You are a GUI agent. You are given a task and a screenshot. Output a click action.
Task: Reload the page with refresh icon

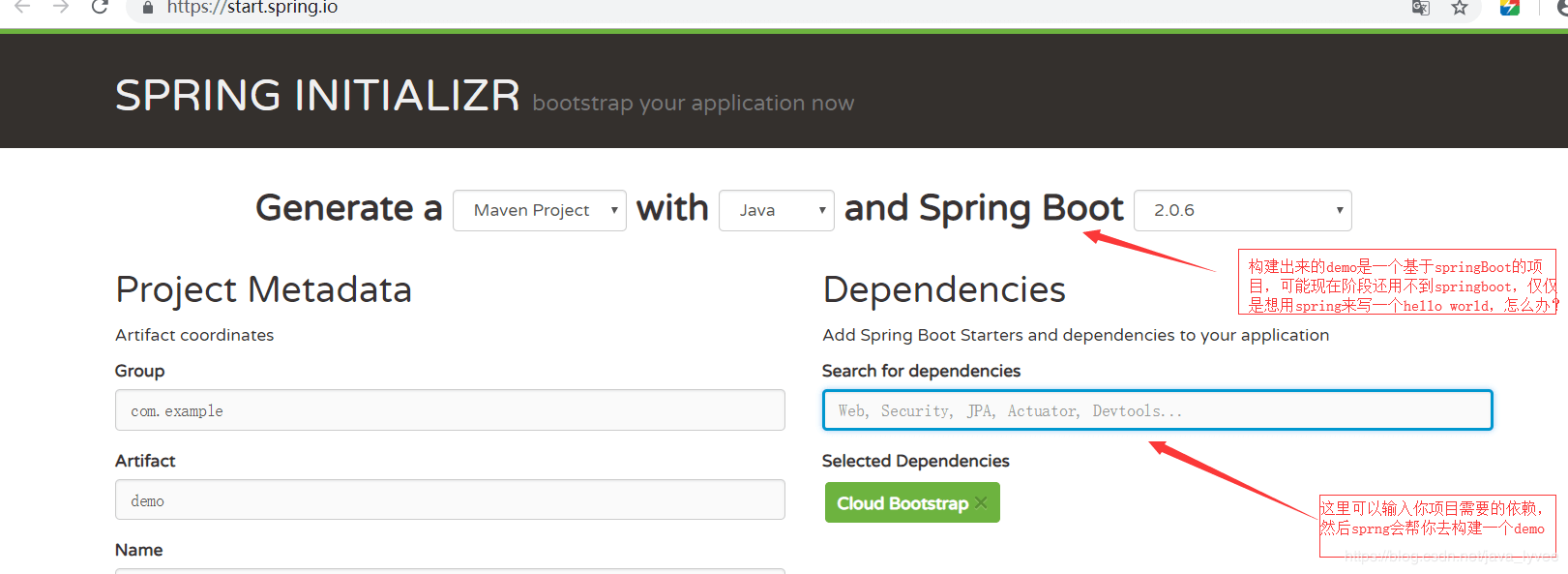pos(100,7)
